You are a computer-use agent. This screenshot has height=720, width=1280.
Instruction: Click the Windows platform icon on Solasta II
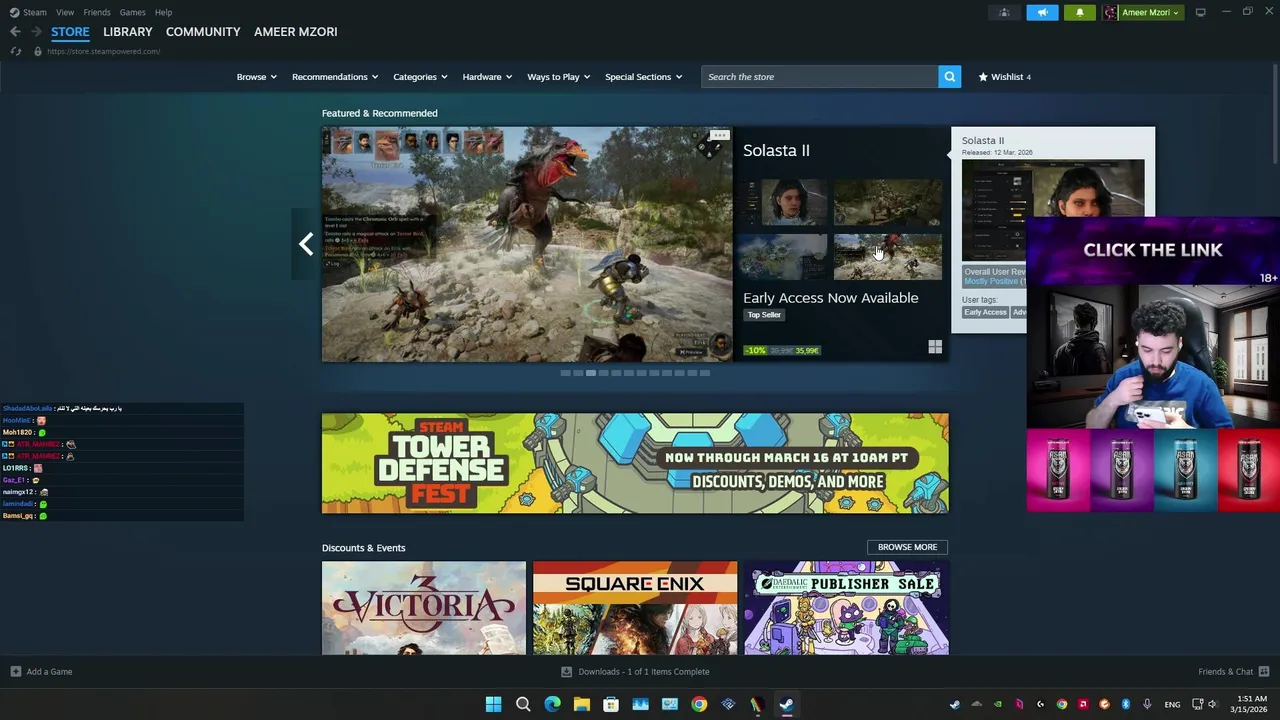pos(935,347)
